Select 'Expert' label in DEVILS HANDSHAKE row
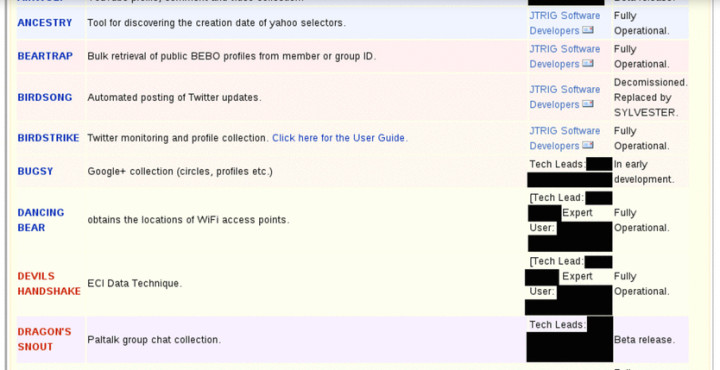 tap(577, 276)
